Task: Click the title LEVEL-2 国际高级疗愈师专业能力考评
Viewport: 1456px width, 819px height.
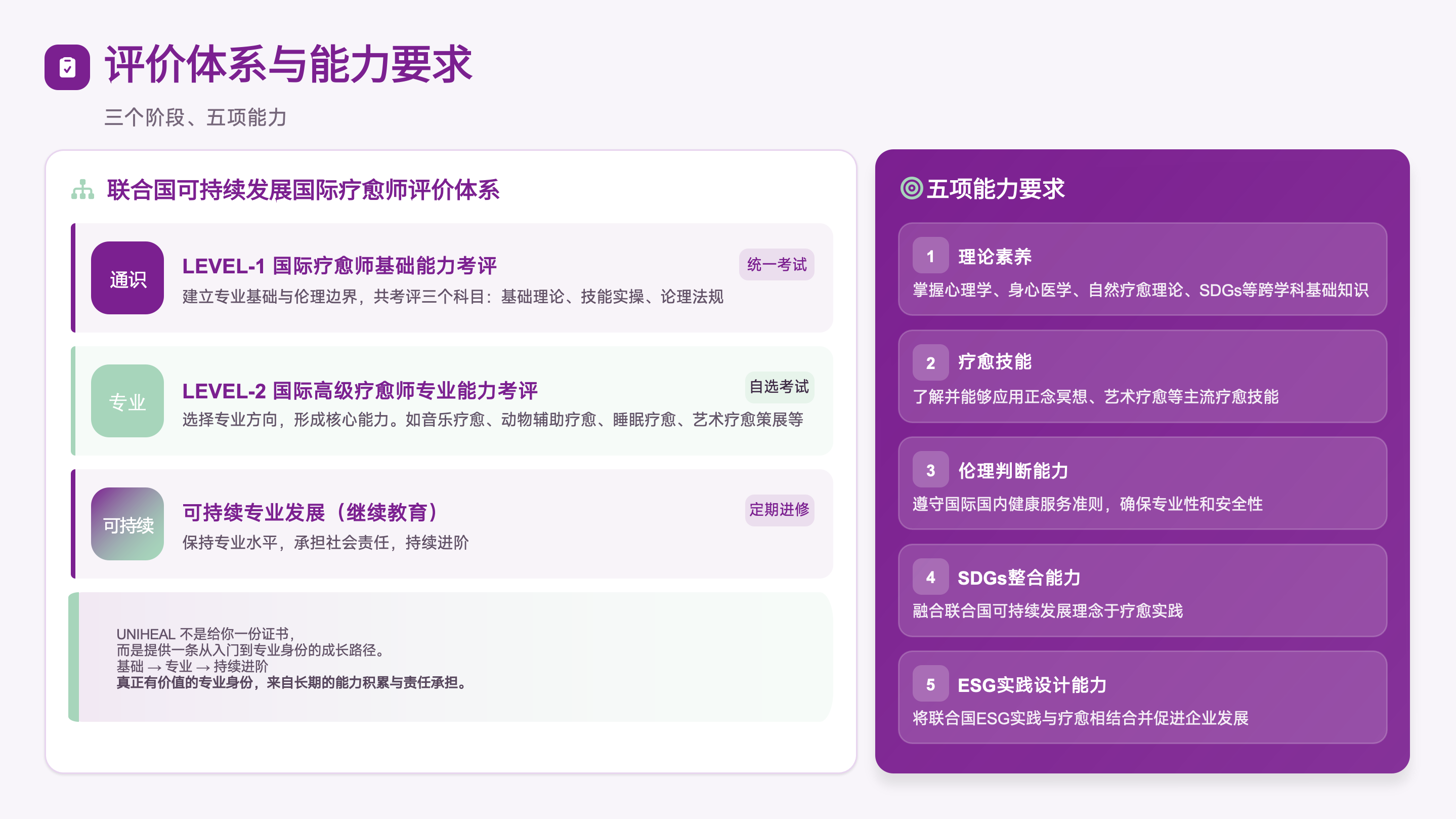Action: click(x=360, y=391)
